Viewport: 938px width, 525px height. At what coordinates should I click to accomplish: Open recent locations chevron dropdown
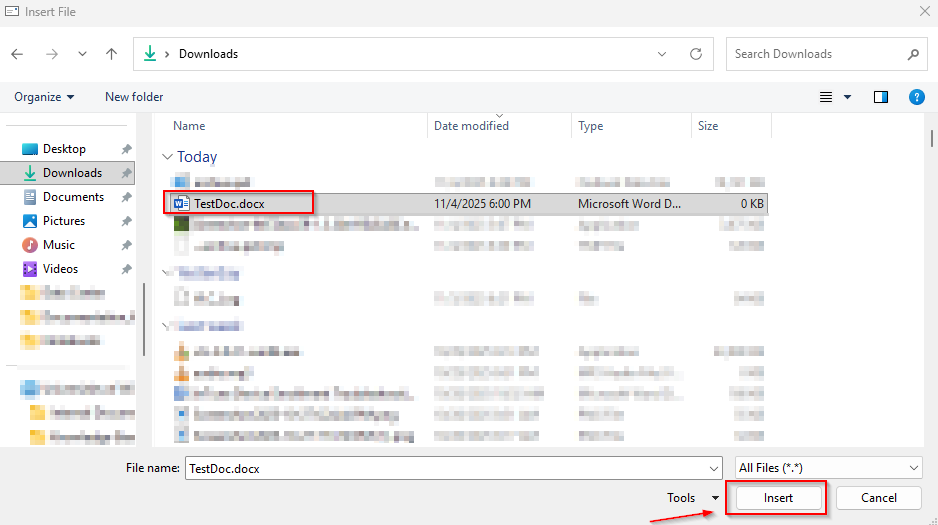[x=82, y=54]
